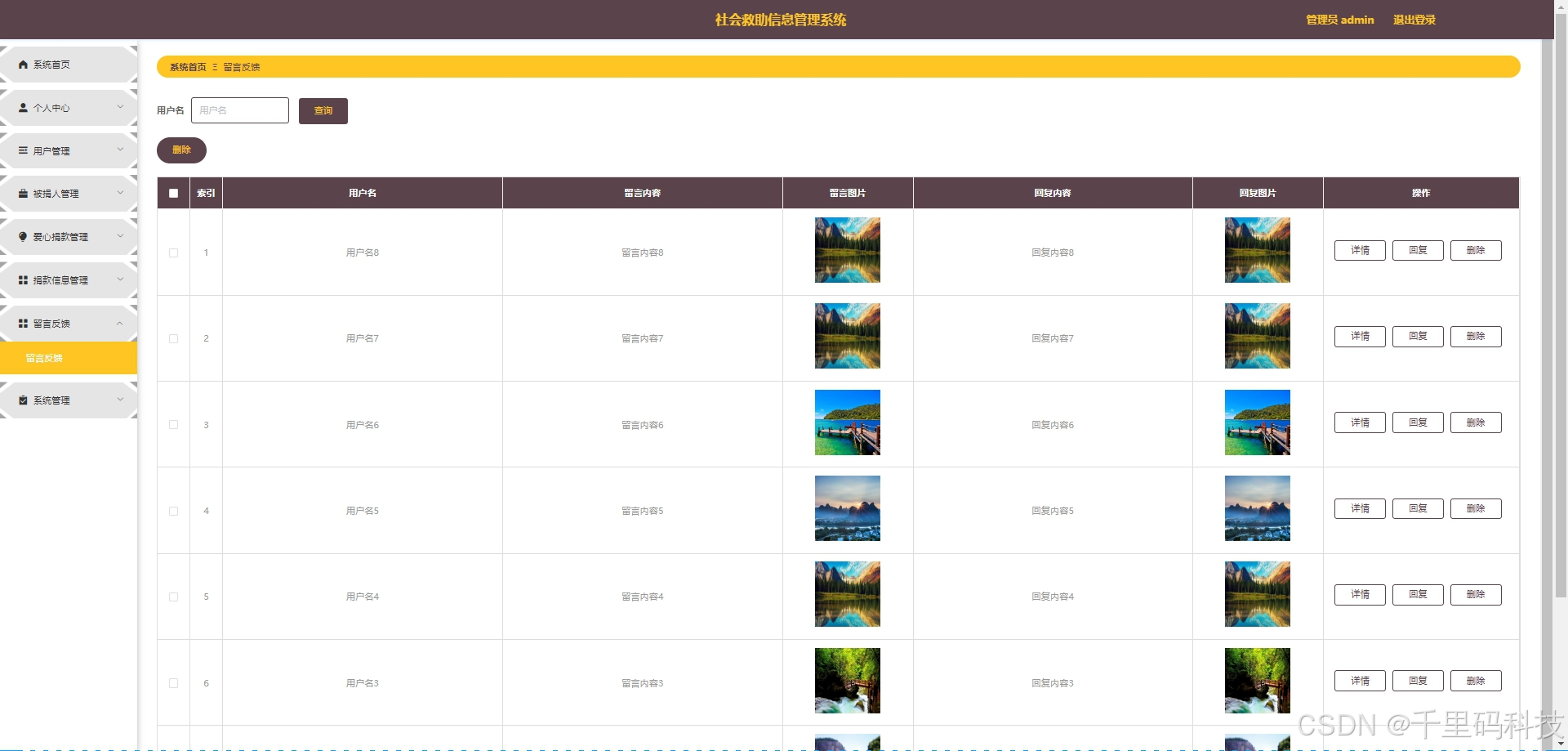Click the 社会救助信息管理系统 title

click(781, 20)
